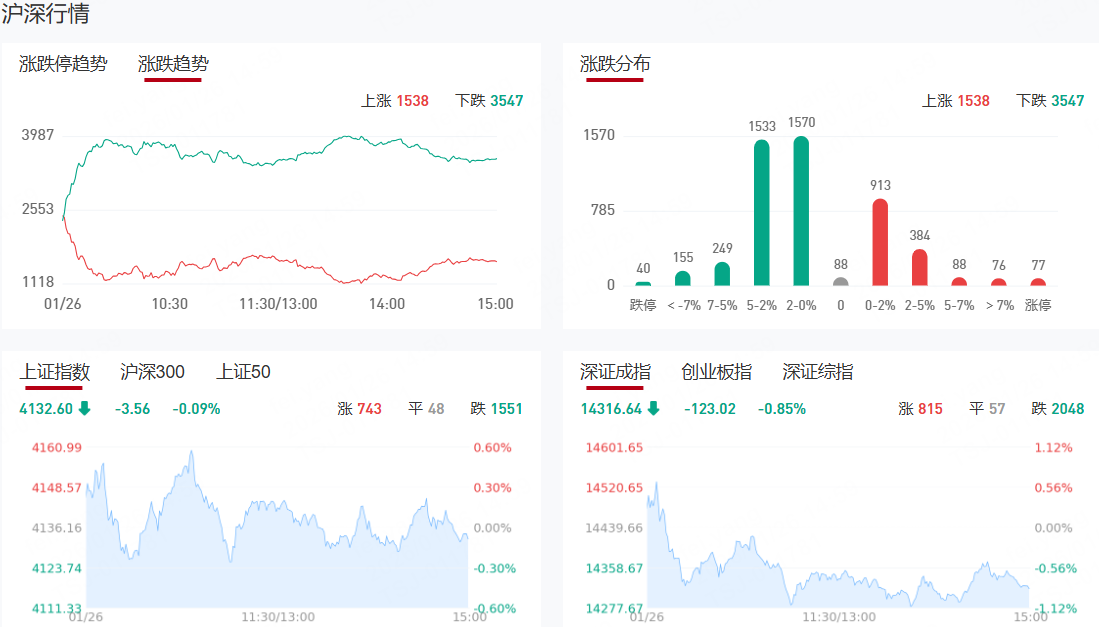The width and height of the screenshot is (1099, 627).
Task: Click the red 5-7% rise bar
Action: pos(959,282)
